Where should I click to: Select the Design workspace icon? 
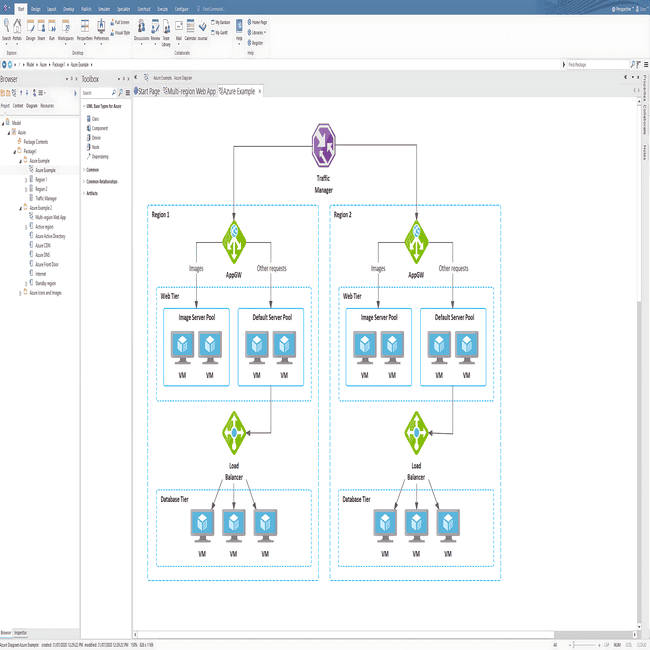point(31,29)
